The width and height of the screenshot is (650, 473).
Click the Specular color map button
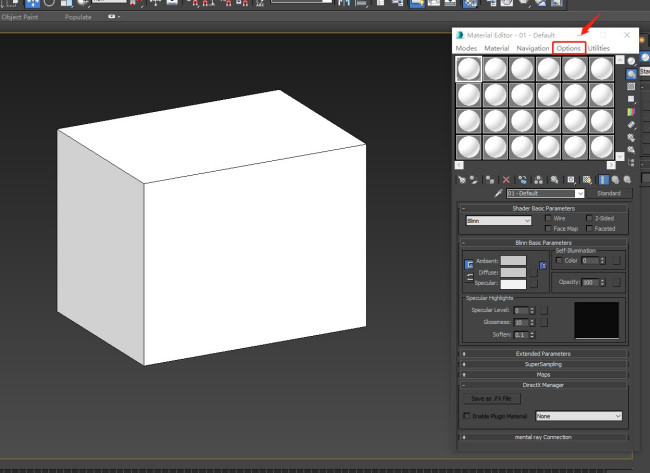[534, 284]
